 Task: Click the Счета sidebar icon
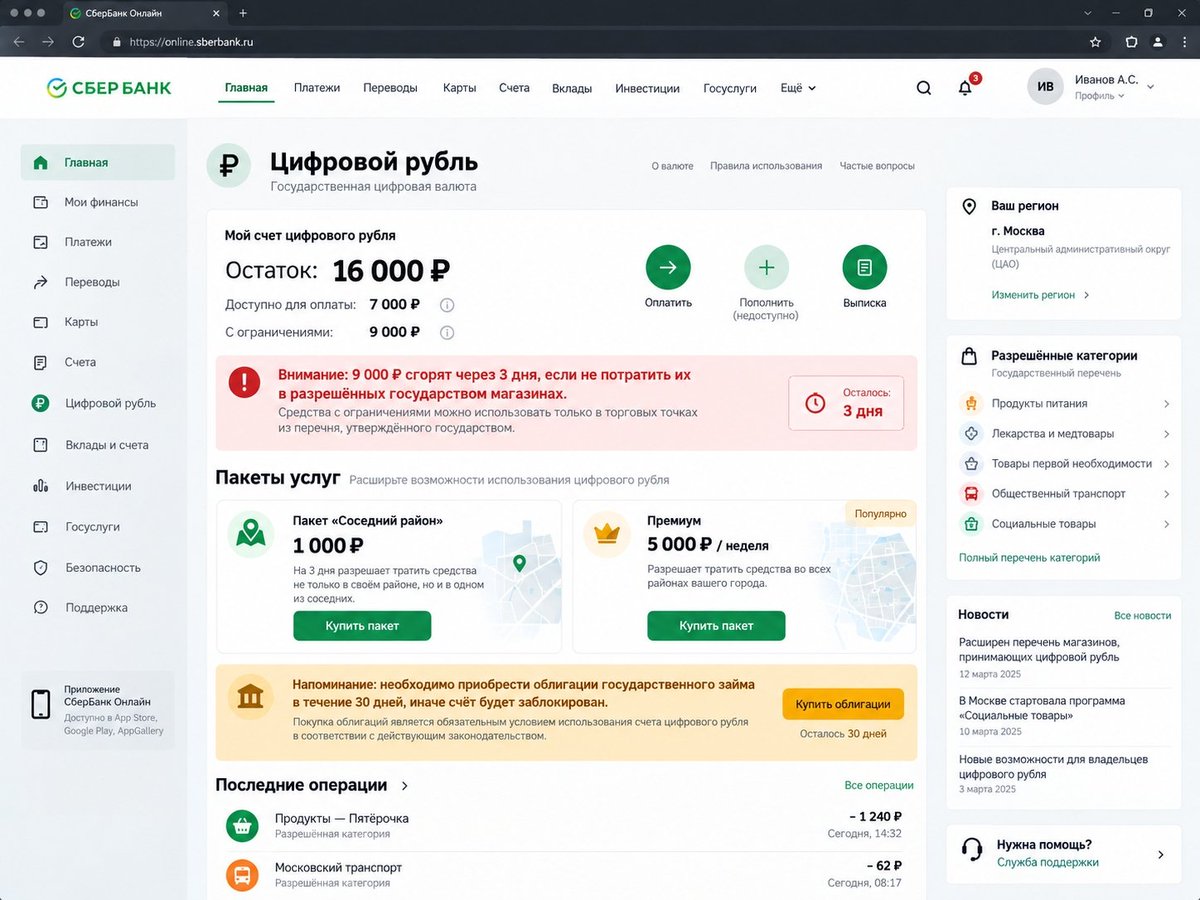[41, 362]
